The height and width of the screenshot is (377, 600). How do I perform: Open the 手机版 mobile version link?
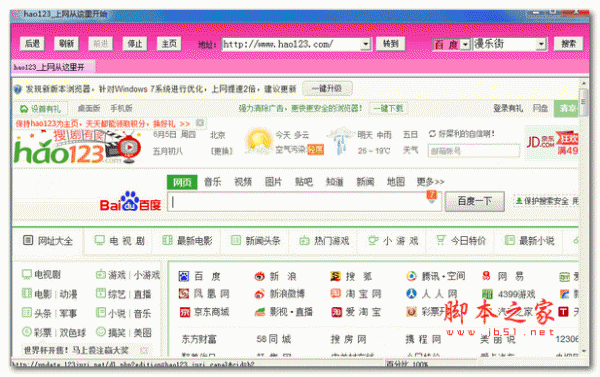point(121,108)
